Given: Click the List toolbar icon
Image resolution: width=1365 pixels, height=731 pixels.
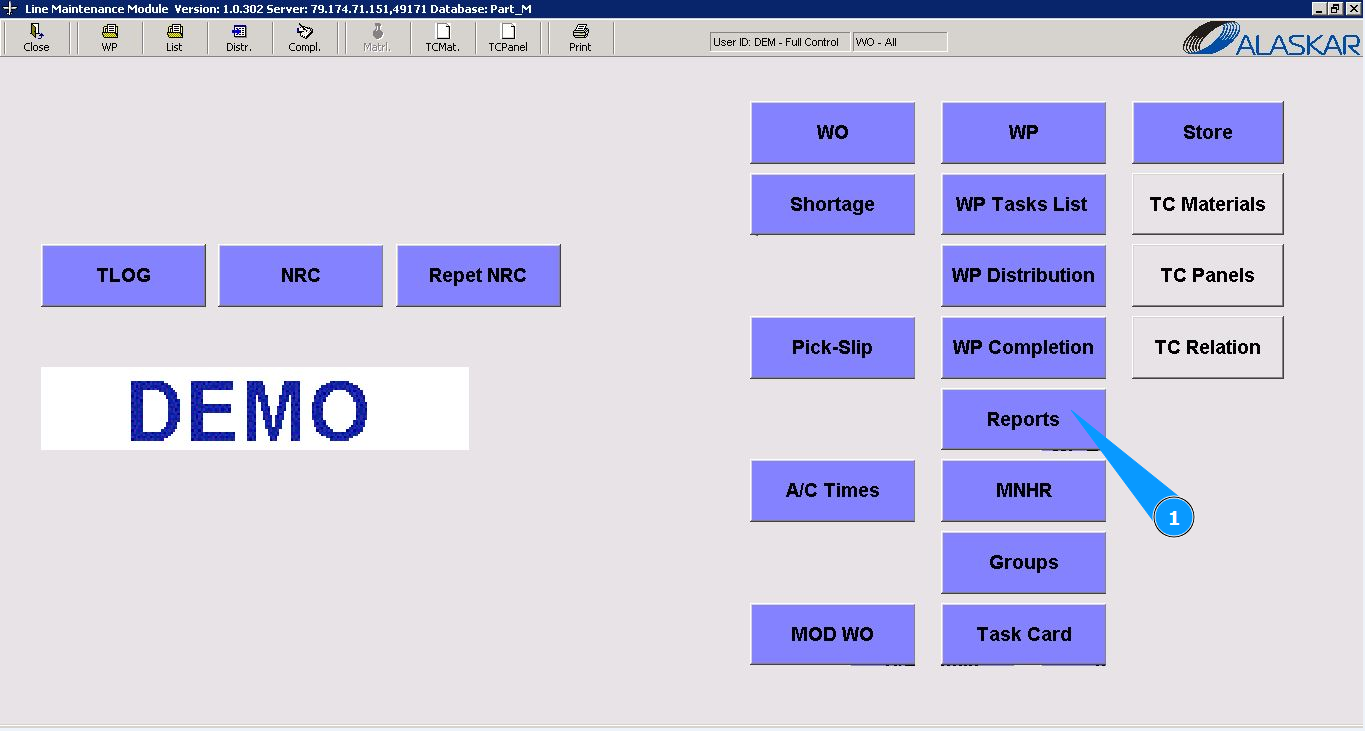Looking at the screenshot, I should 174,38.
